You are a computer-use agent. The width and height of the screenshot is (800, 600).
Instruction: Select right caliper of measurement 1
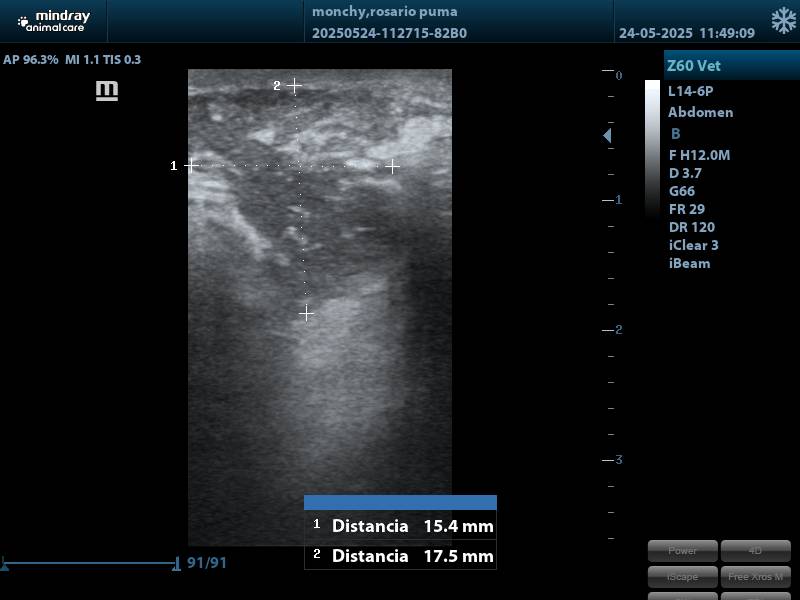pos(393,166)
